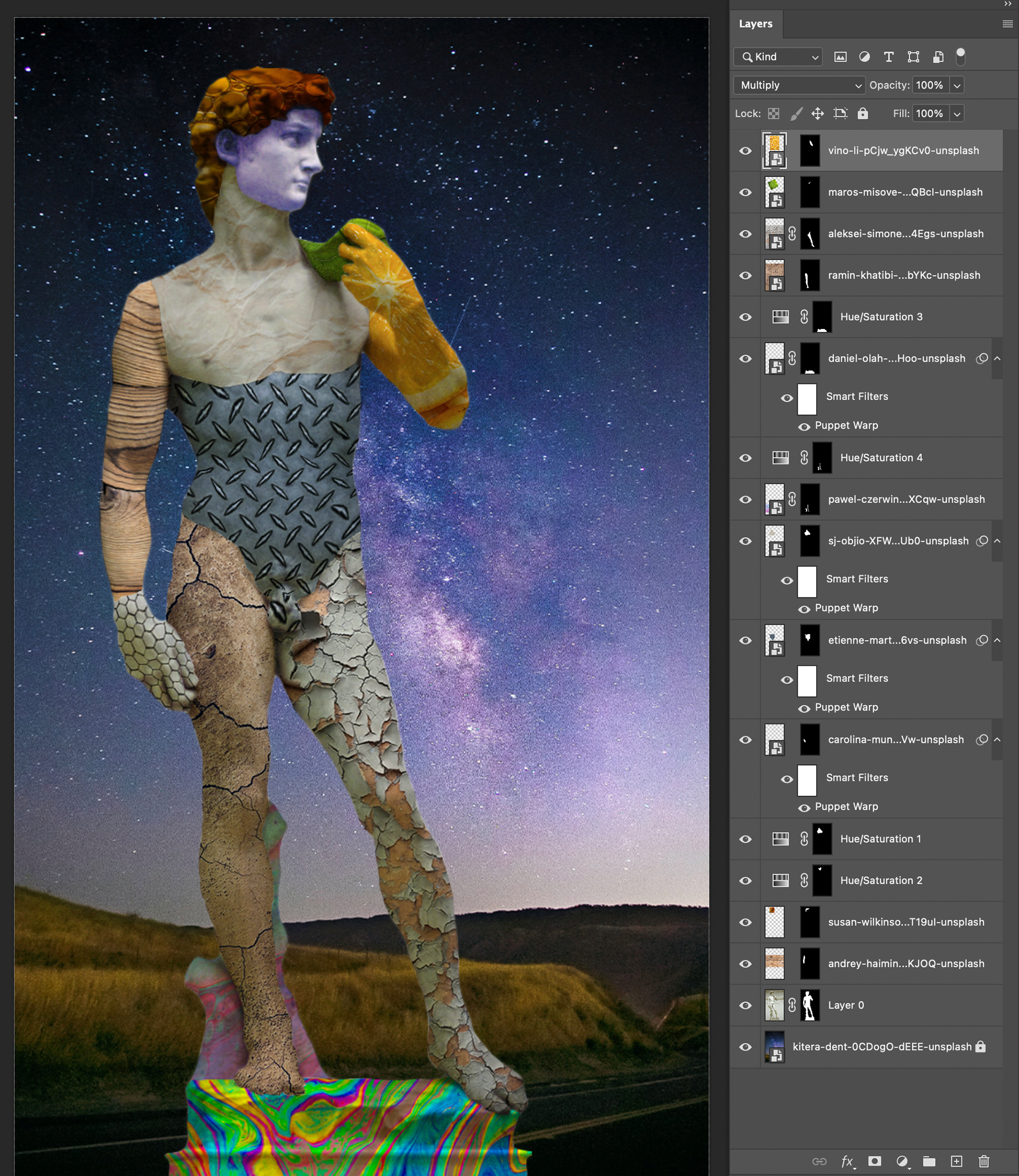Viewport: 1019px width, 1176px height.
Task: Select the Layers panel tab
Action: click(755, 24)
